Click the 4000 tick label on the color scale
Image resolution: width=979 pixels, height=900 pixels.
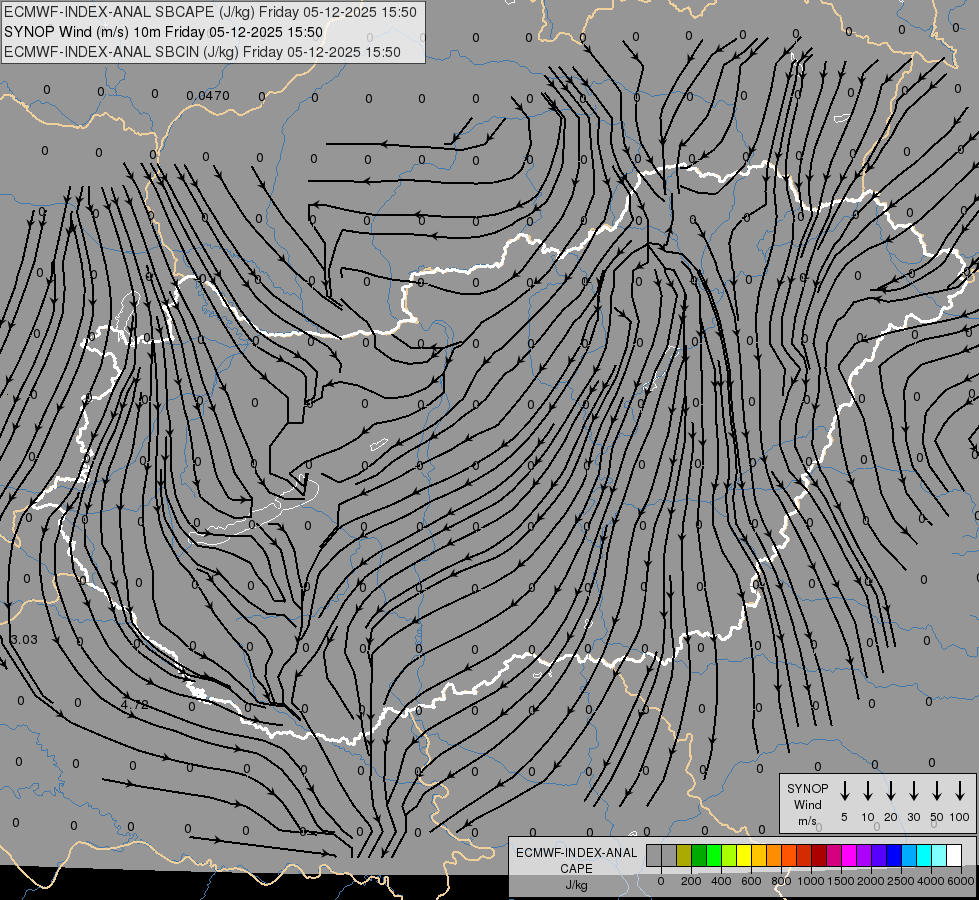tap(931, 881)
